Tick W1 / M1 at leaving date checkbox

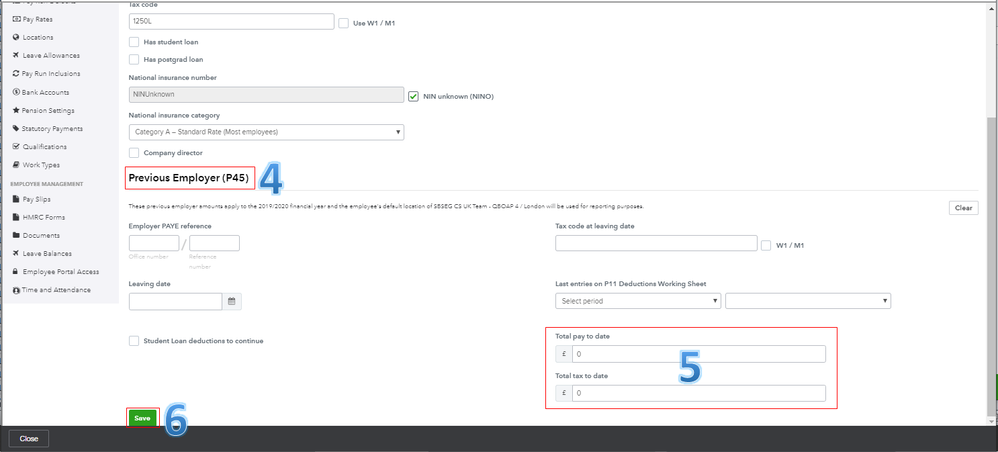click(766, 245)
